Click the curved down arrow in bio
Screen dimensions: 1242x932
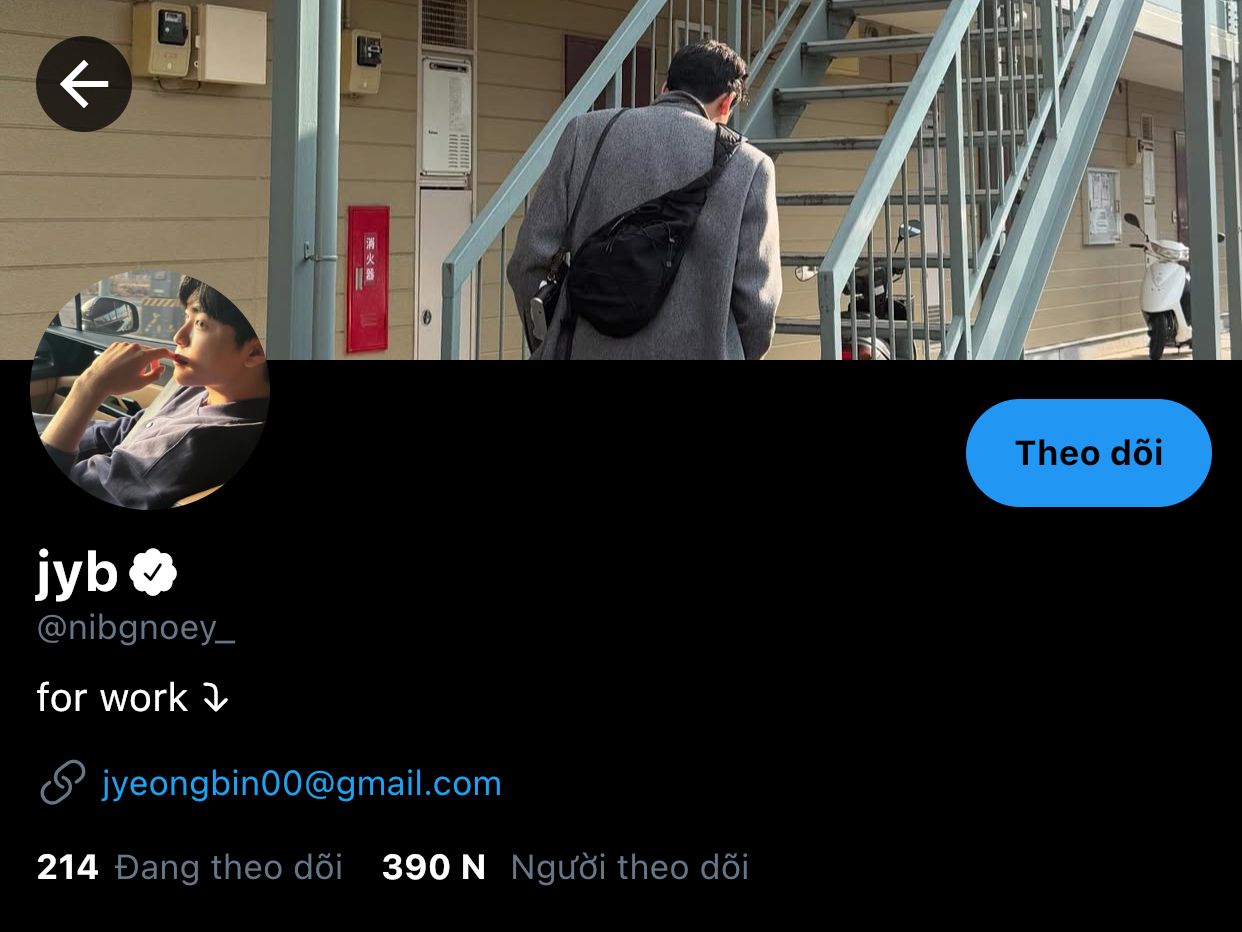pos(215,698)
